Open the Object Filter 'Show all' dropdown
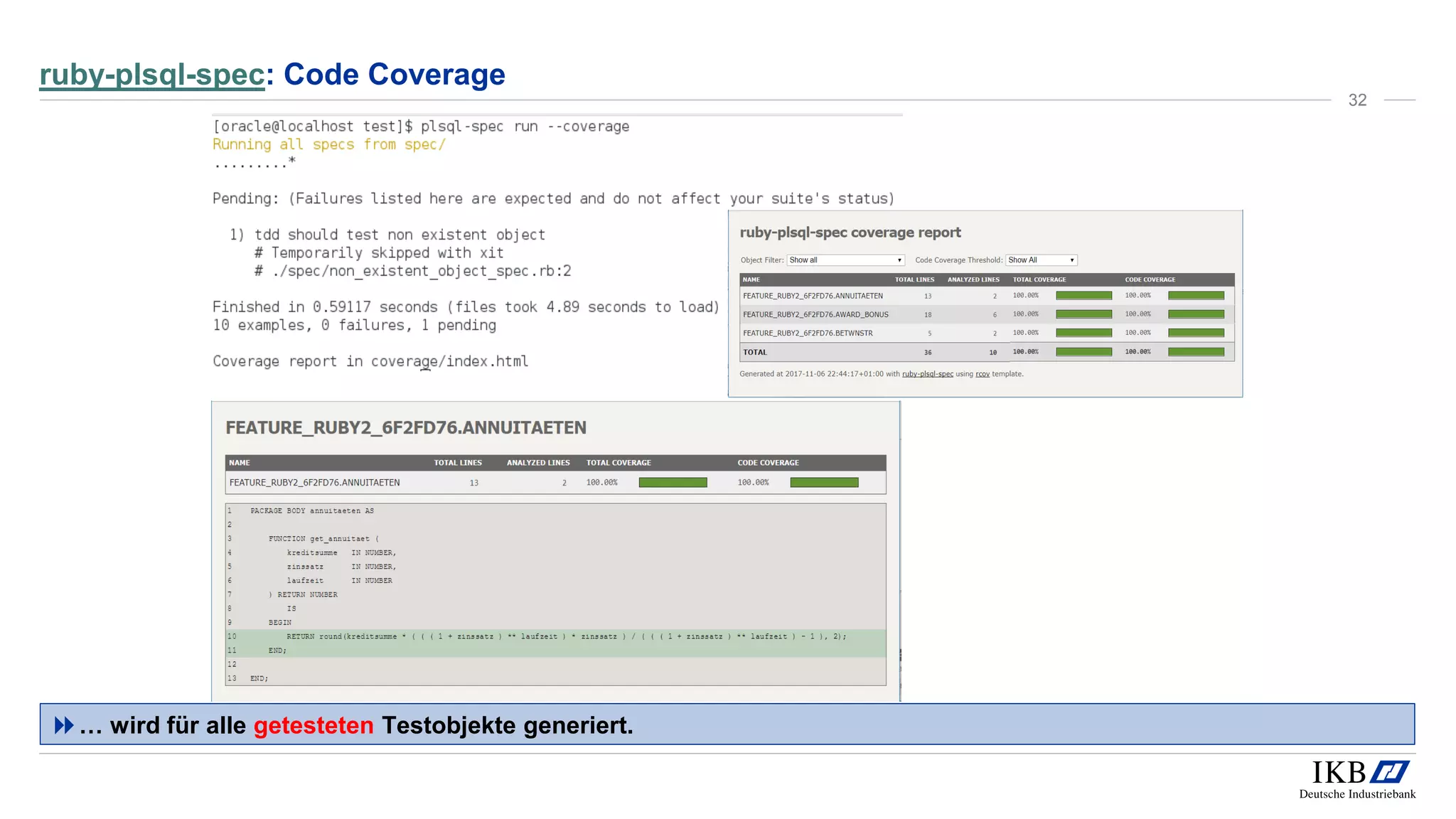Screen dimensions: 1456x819 tap(845, 260)
